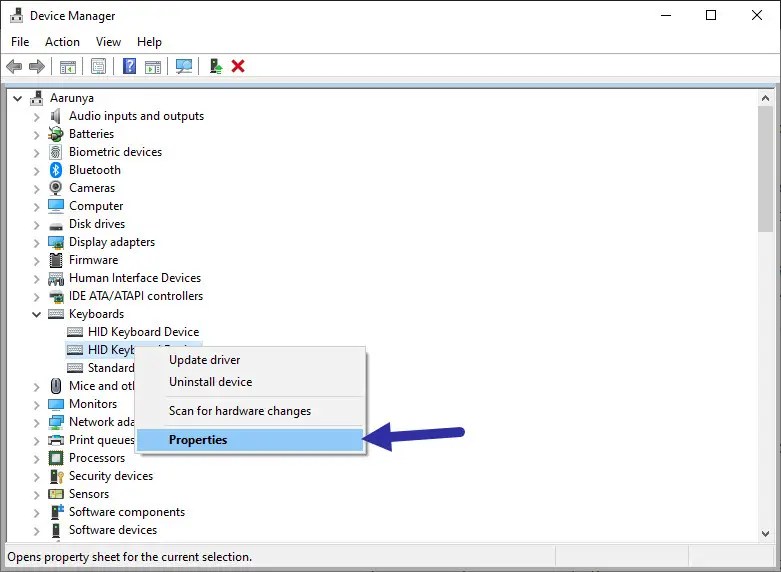781x572 pixels.
Task: Expand the Software components chevron
Action: click(36, 513)
